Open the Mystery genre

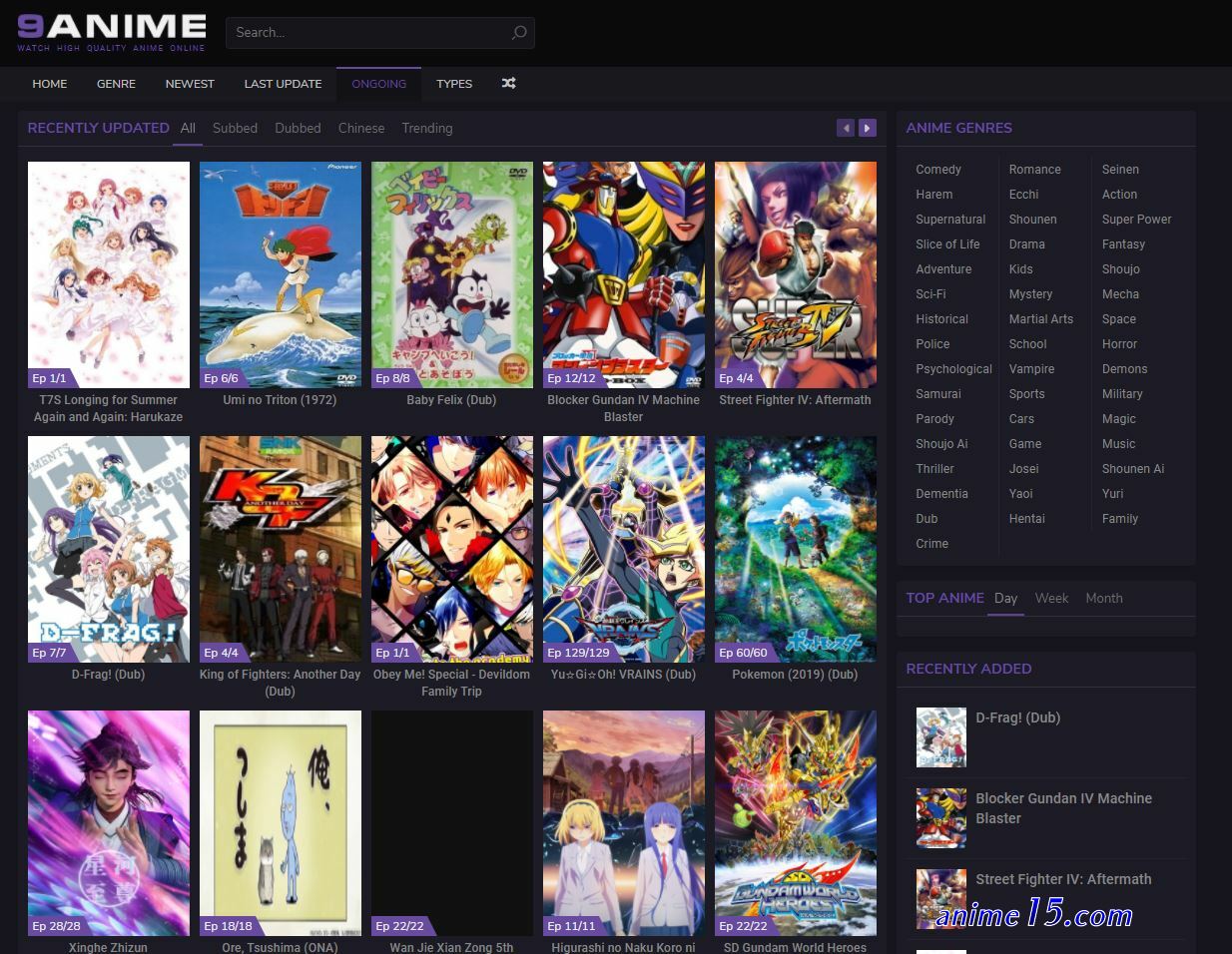pos(1030,294)
